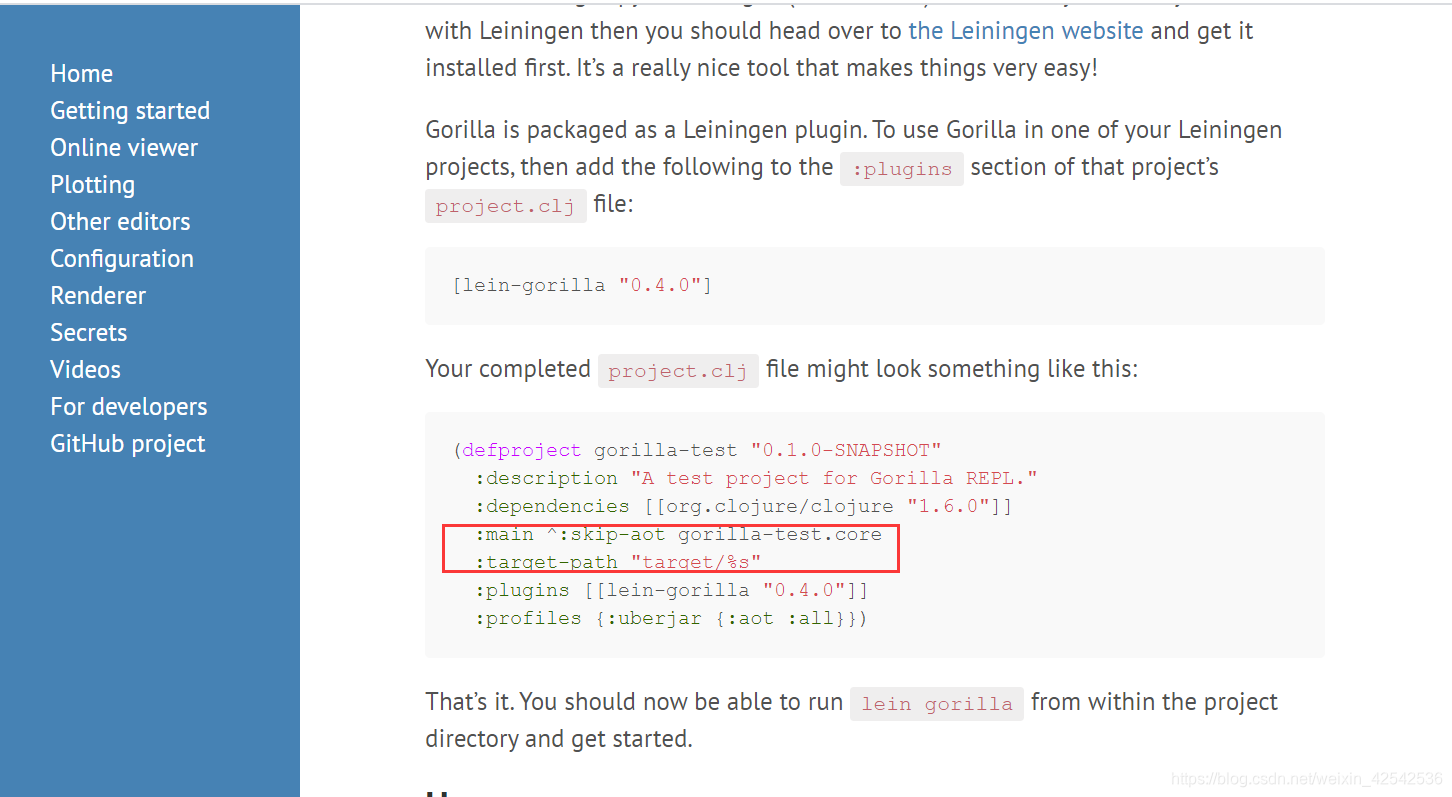Click the :dependencies code line
The width and height of the screenshot is (1452, 797).
[744, 507]
